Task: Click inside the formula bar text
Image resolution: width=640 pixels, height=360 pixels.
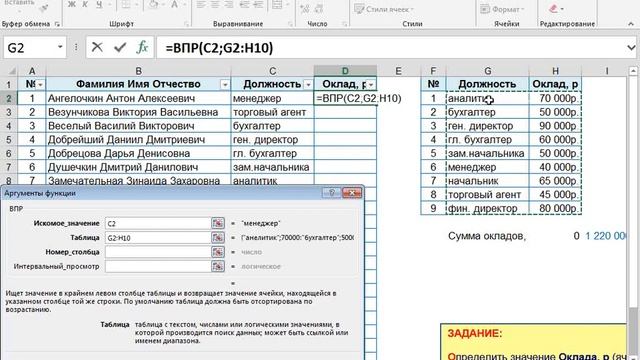Action: tap(219, 48)
